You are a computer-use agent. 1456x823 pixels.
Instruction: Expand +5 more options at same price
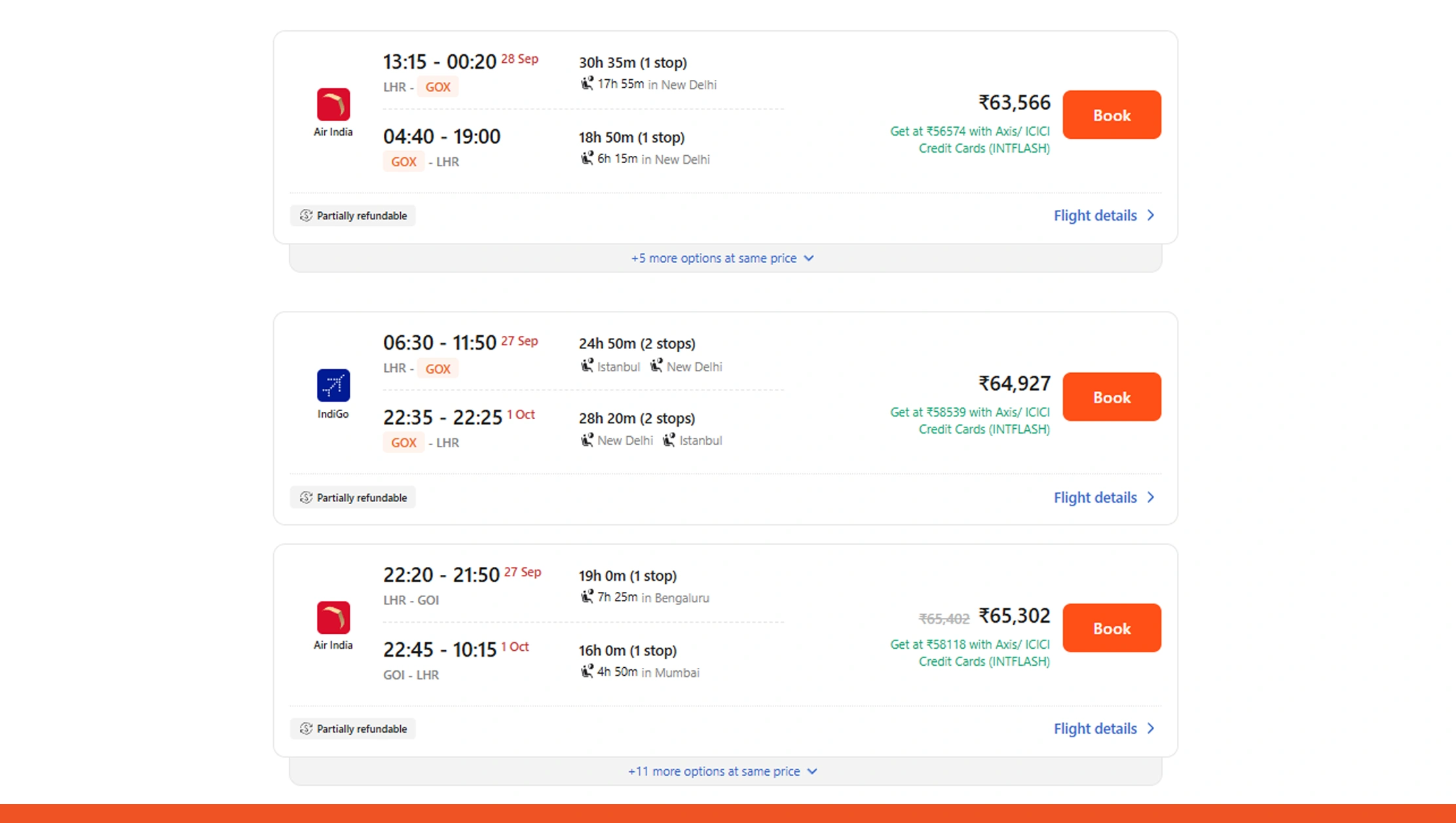click(722, 258)
